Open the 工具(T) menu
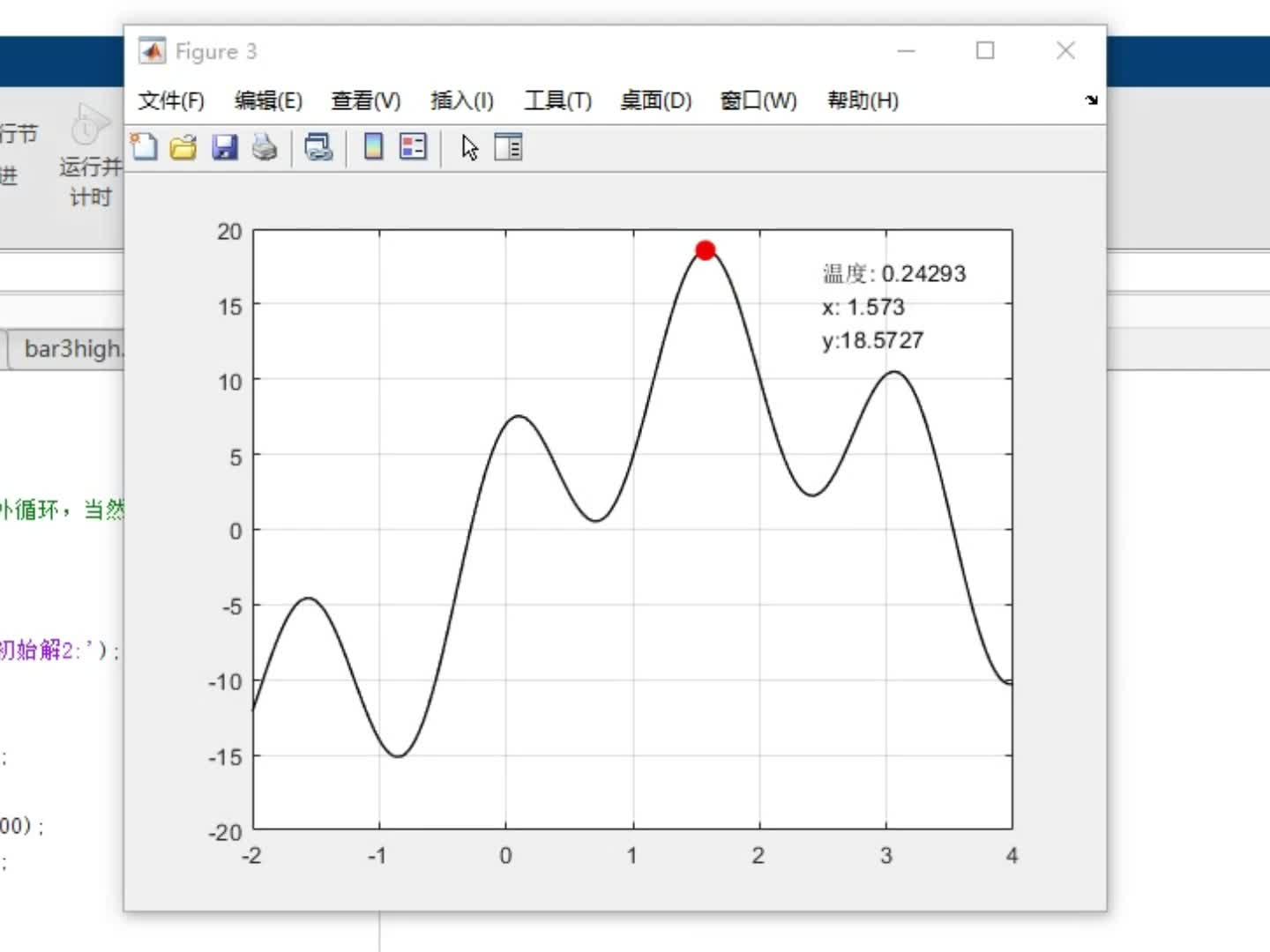 [x=557, y=100]
